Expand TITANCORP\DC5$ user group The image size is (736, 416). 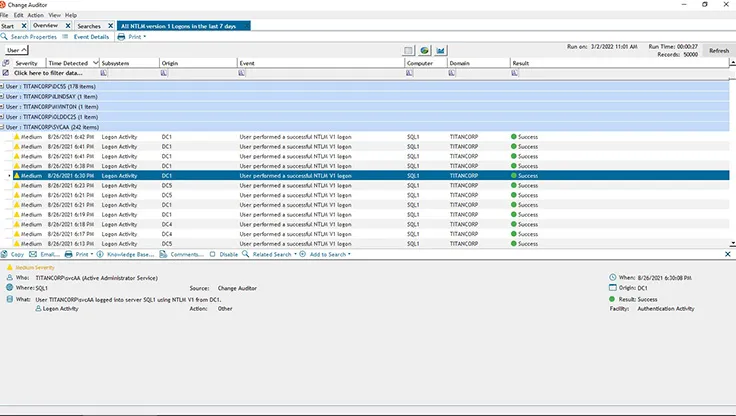[2, 86]
